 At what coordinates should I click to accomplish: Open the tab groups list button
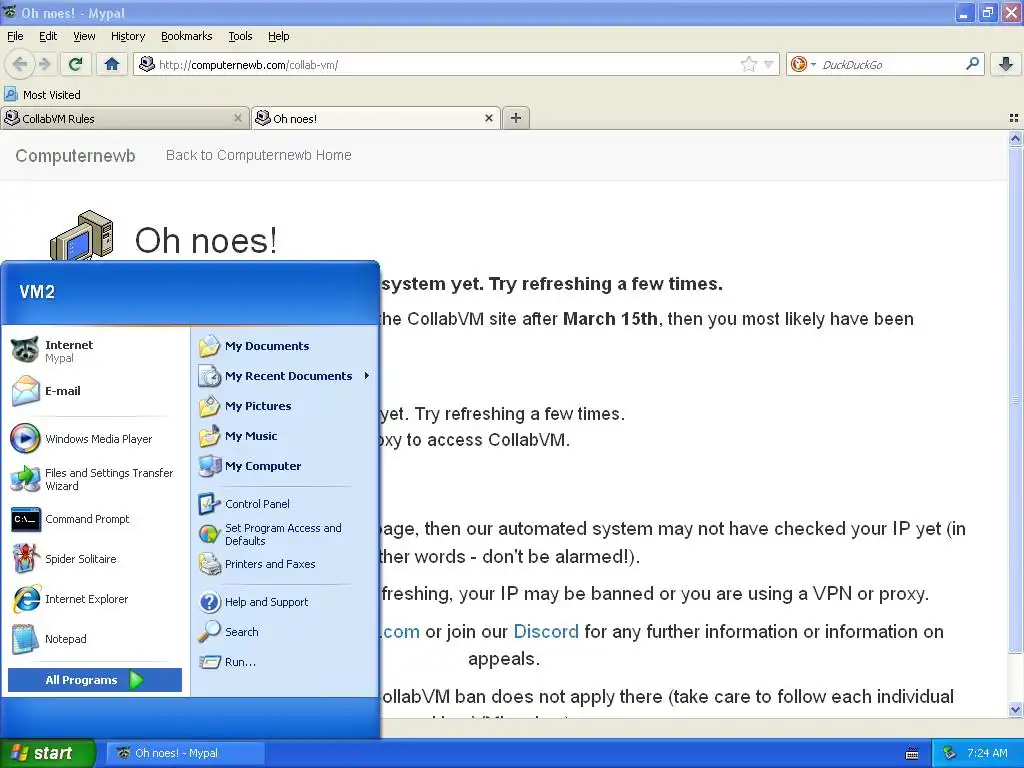point(1014,118)
